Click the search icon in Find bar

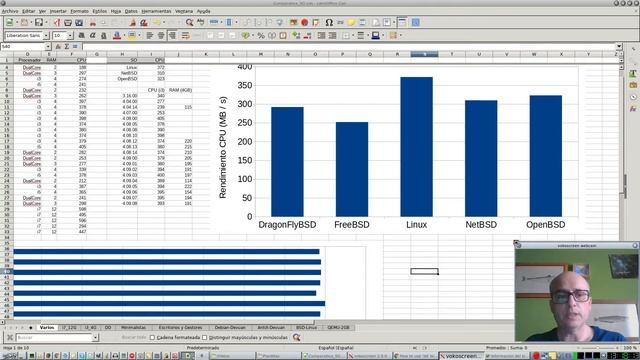(296, 338)
